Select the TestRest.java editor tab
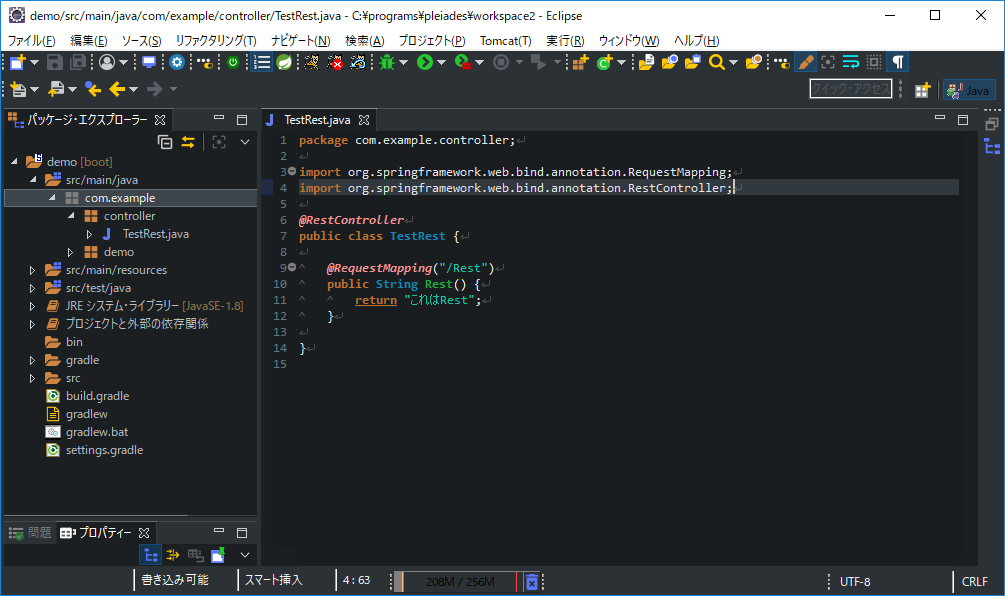The height and width of the screenshot is (596, 1005). 317,120
